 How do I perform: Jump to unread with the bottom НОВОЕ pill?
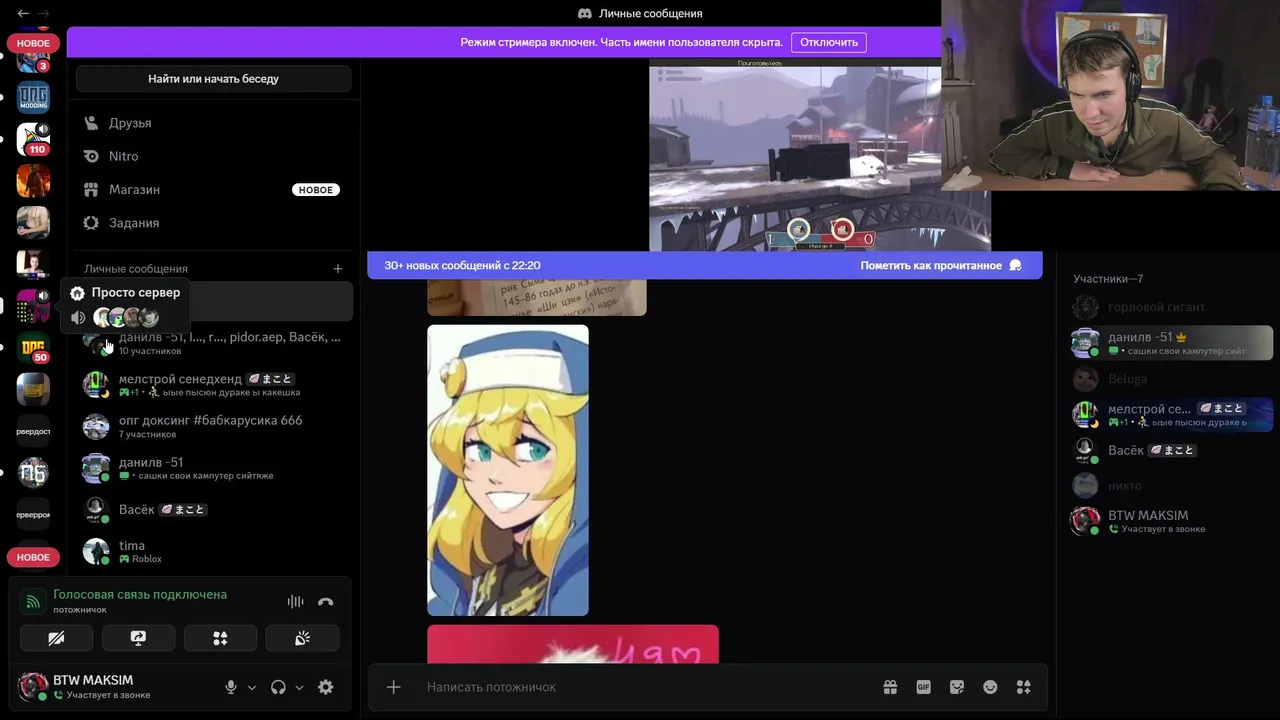point(33,557)
